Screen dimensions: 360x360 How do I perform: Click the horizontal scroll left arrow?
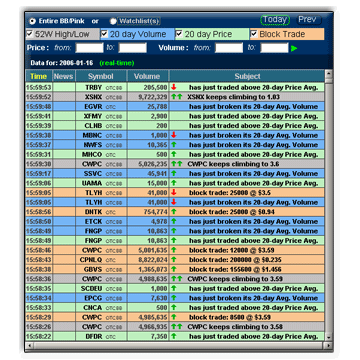pyautogui.click(x=29, y=345)
